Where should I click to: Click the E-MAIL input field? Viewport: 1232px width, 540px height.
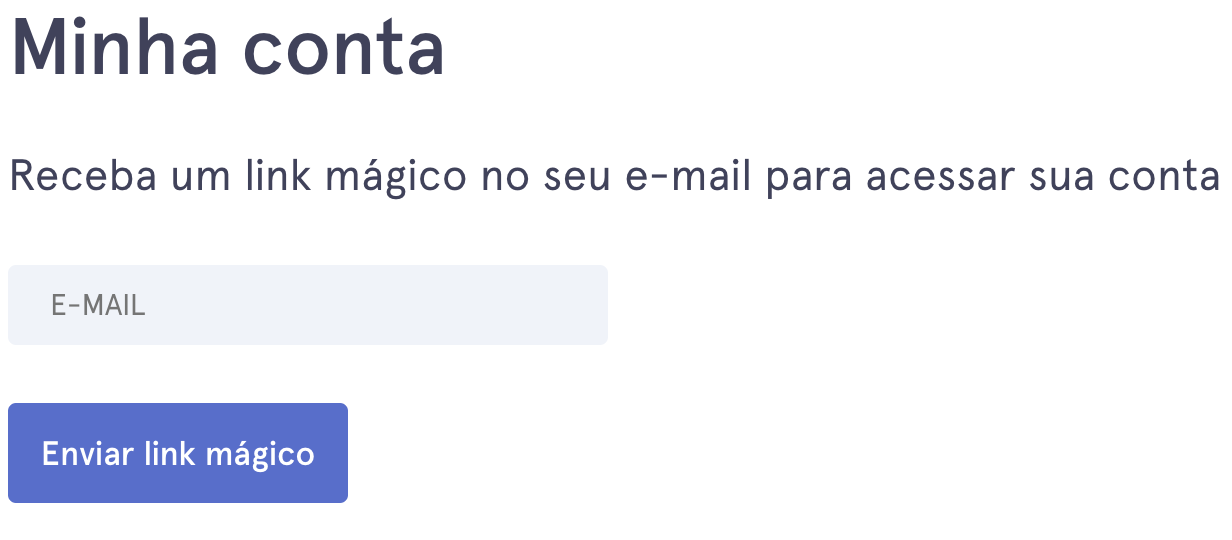(308, 305)
